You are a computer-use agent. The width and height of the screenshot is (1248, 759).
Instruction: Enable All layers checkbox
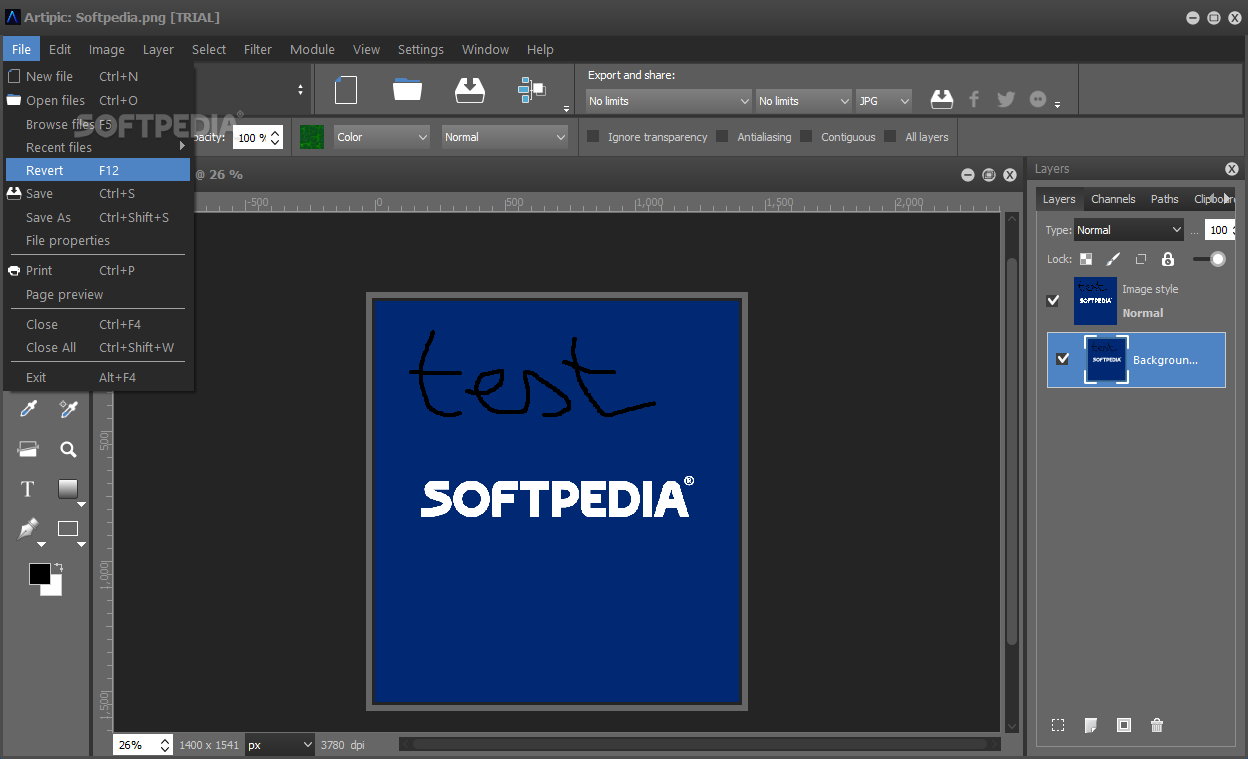coord(890,137)
